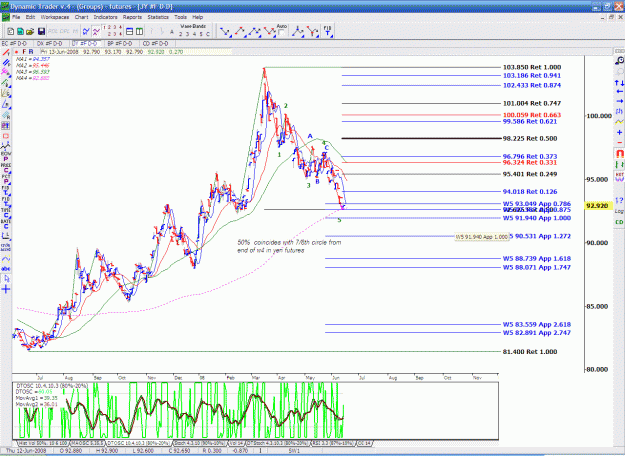
Task: Open the Statistics menu
Action: pyautogui.click(x=158, y=17)
